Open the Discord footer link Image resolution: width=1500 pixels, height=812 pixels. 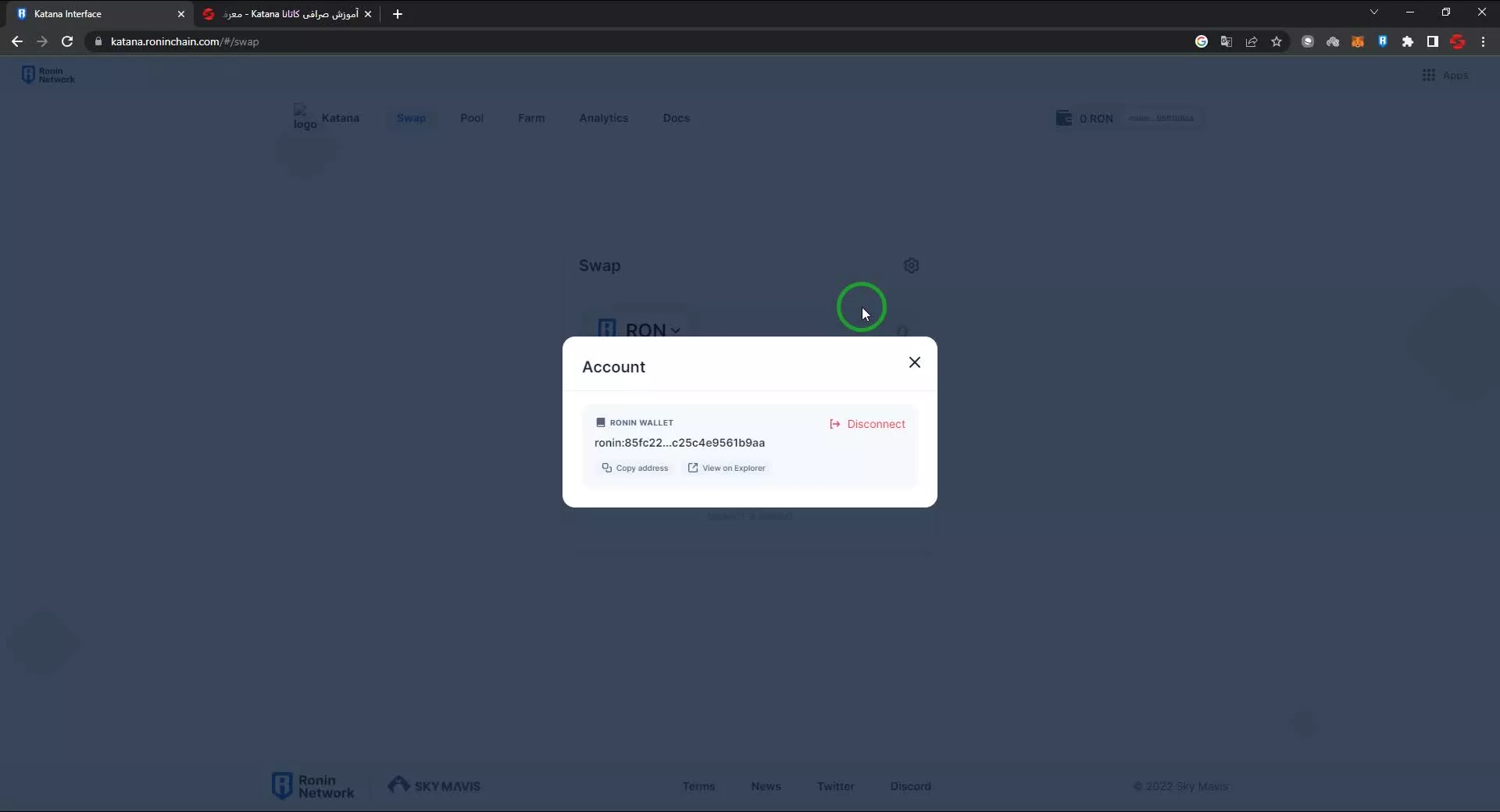(911, 786)
